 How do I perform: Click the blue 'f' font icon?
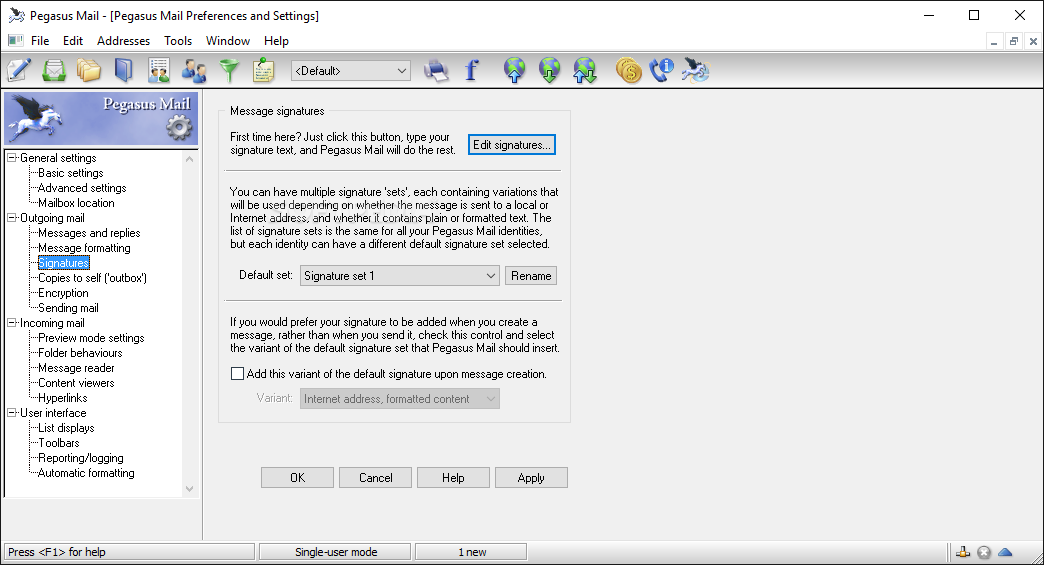pyautogui.click(x=471, y=70)
